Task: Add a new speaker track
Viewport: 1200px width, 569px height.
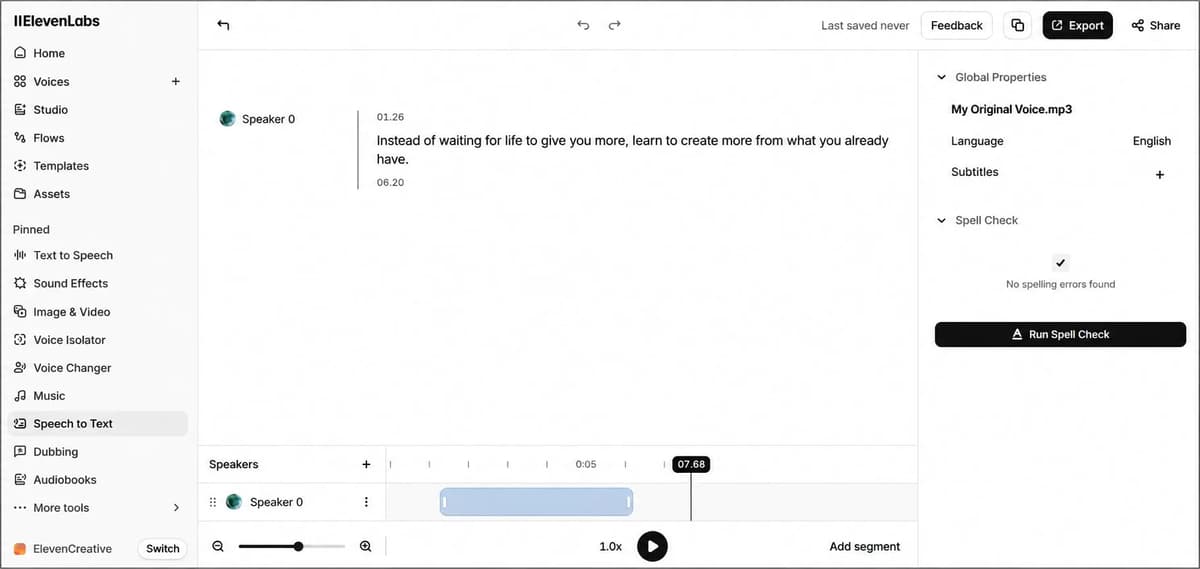Action: (x=366, y=464)
